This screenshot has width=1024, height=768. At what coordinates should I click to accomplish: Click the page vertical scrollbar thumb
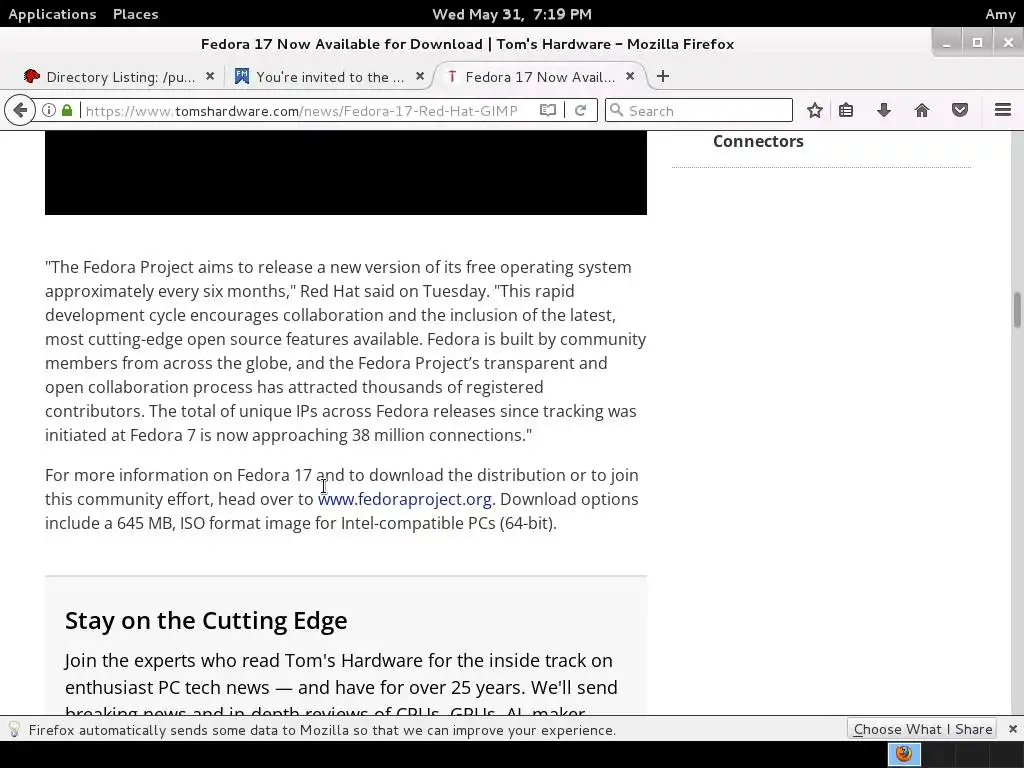point(1017,310)
